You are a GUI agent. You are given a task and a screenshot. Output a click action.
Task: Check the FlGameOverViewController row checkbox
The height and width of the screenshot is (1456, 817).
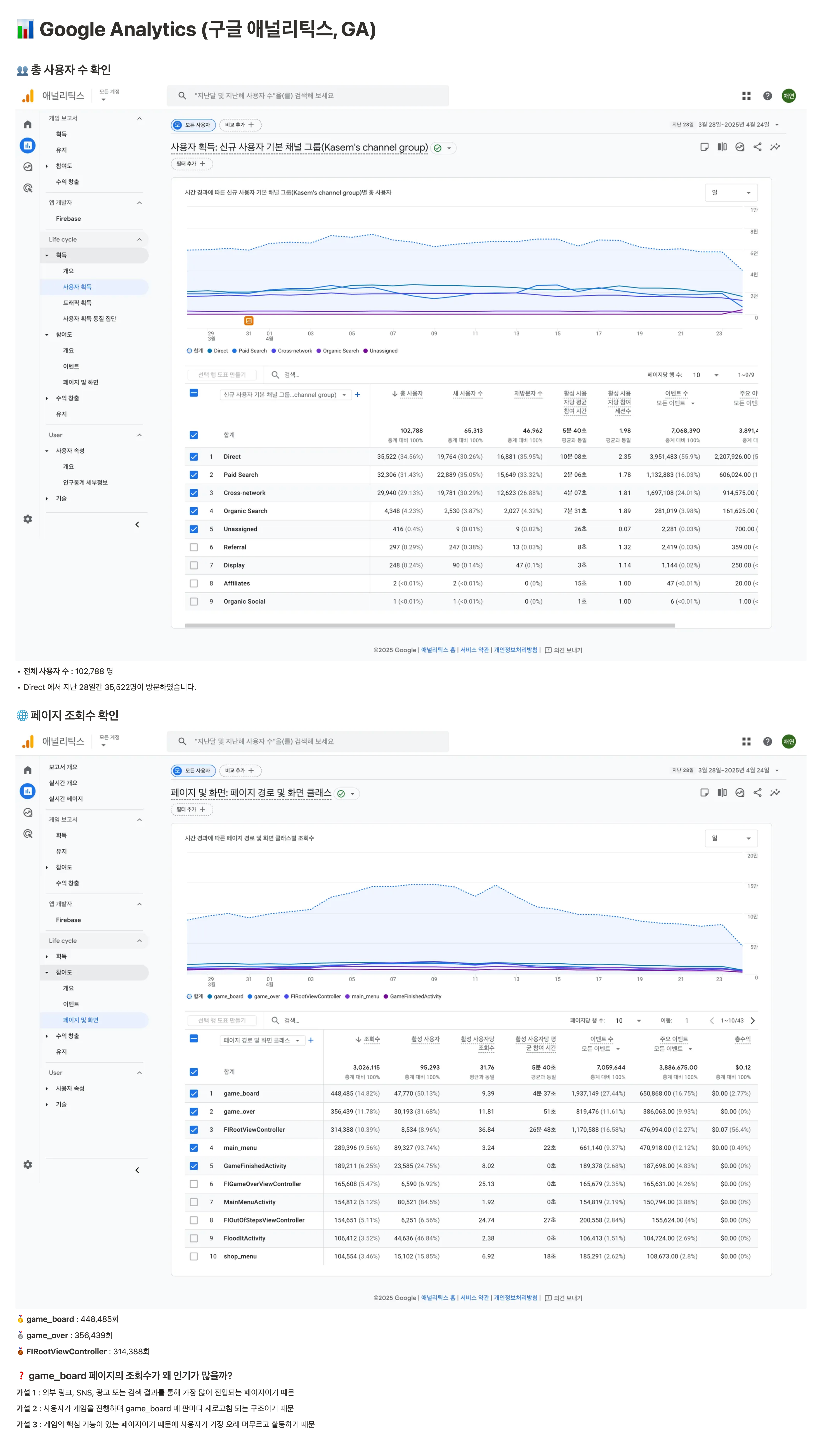point(193,1184)
